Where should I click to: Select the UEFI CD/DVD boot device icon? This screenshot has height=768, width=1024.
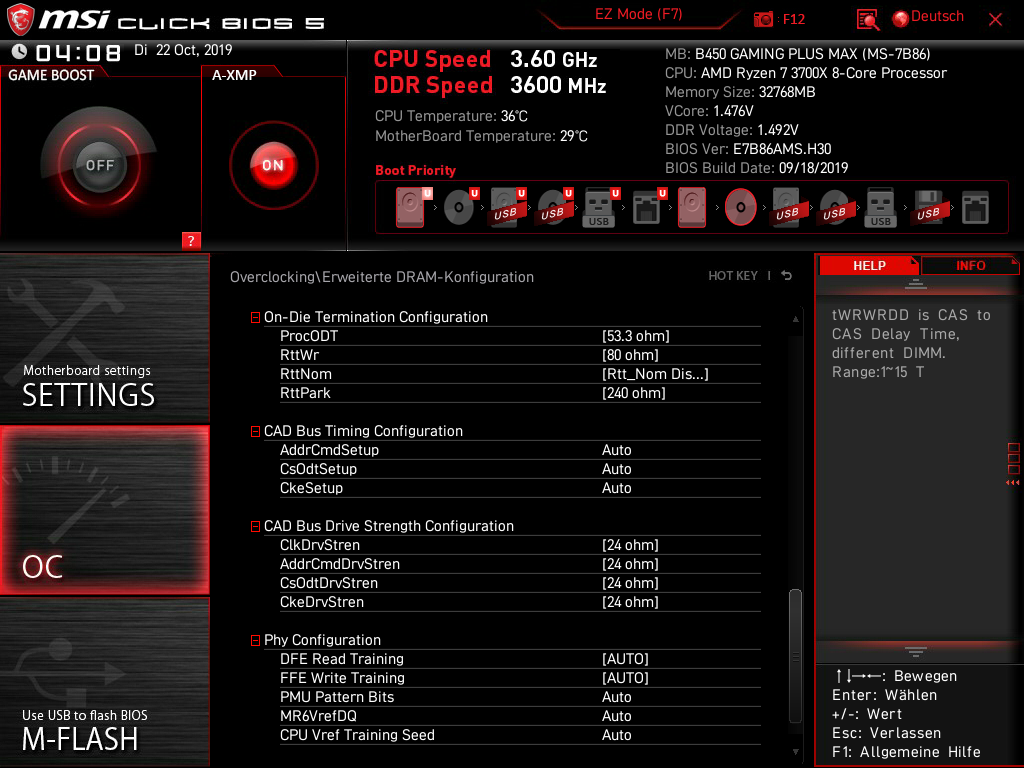point(460,207)
